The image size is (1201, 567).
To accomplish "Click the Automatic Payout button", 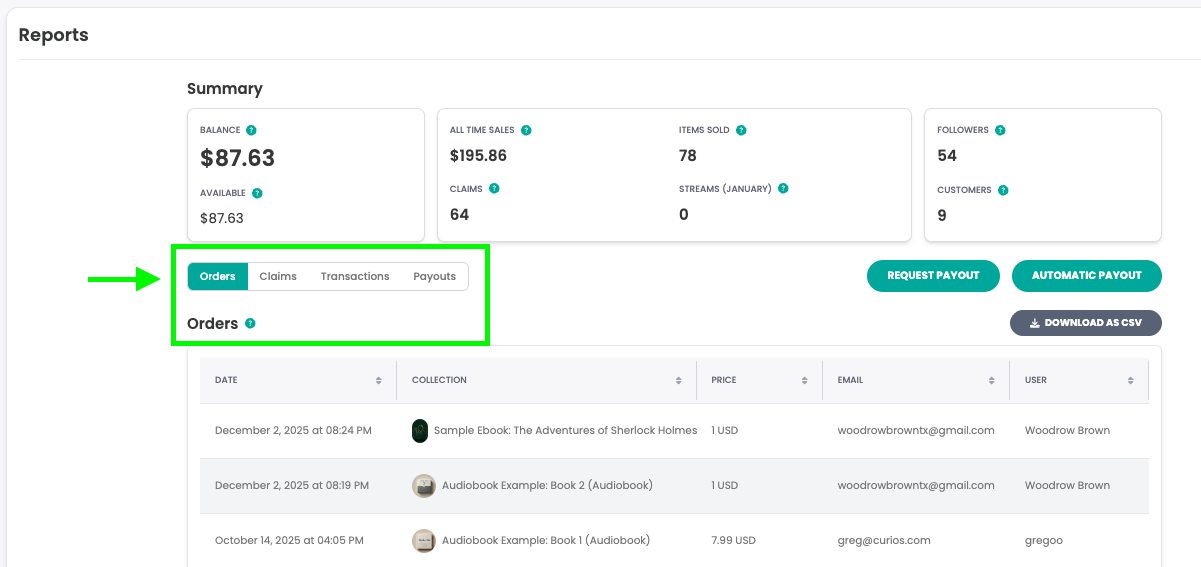I will click(x=1086, y=276).
